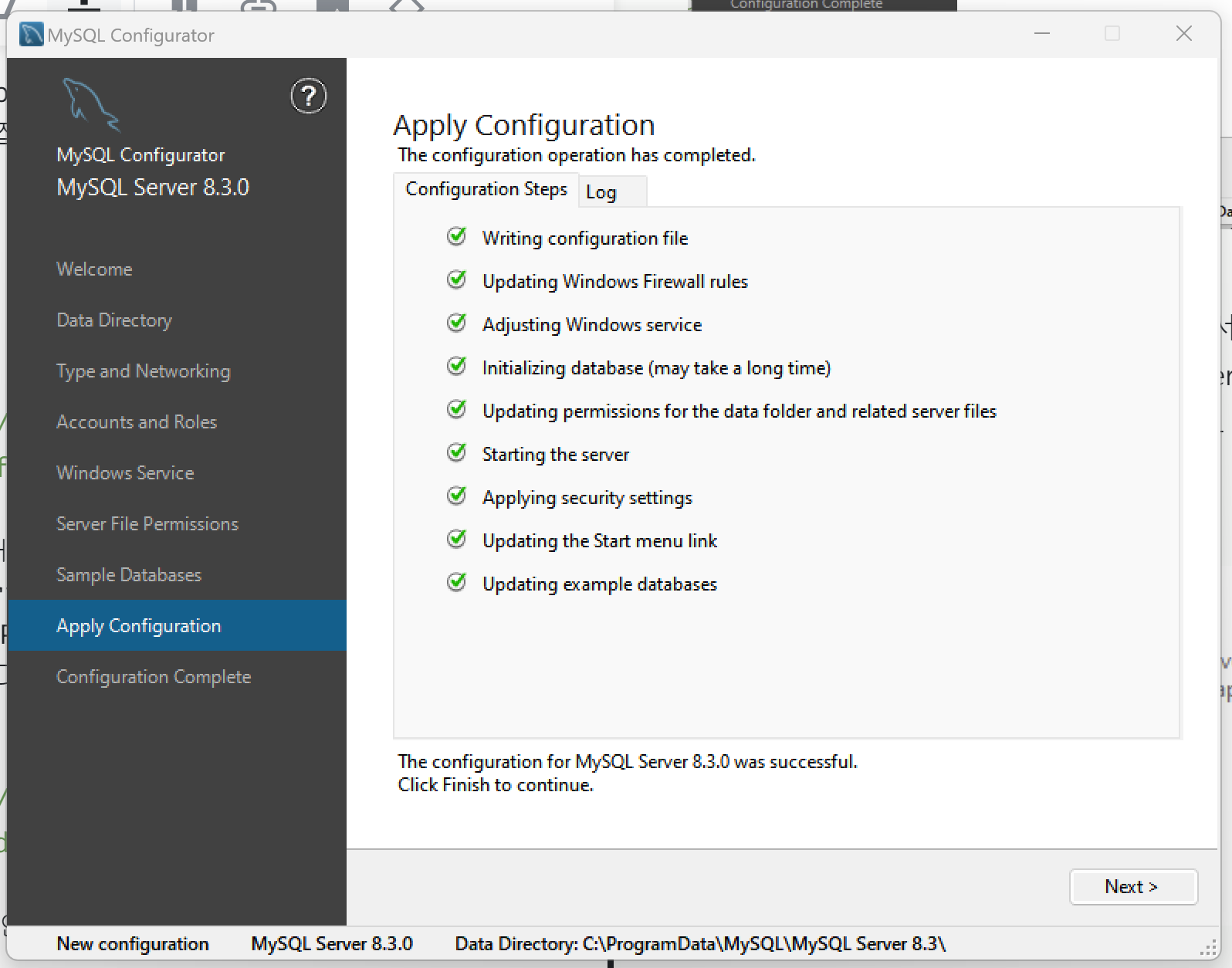Minimize the MySQL Configurator window
Screen dimensions: 1232x968
1042,33
